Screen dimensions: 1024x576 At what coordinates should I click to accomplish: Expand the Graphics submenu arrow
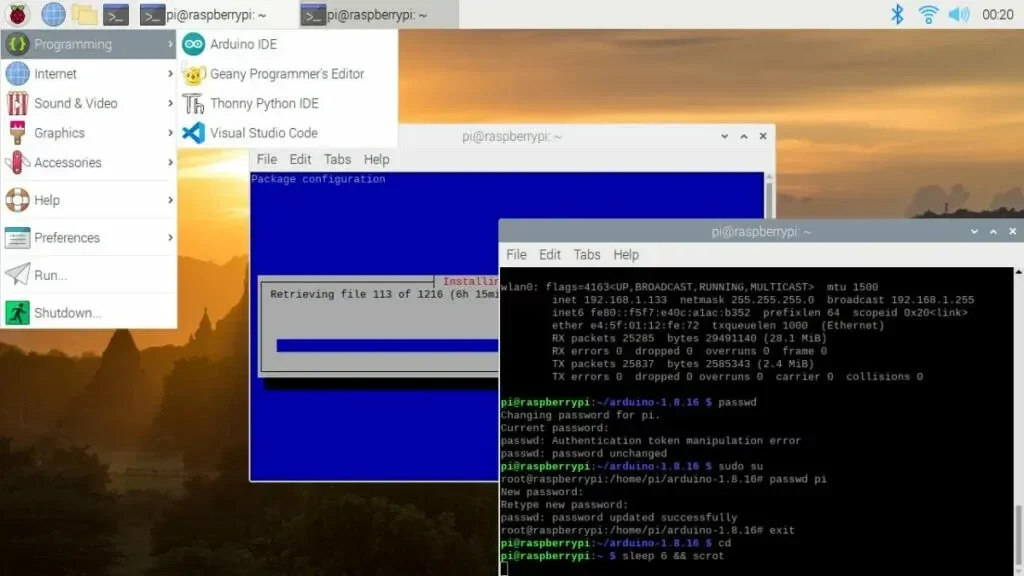(x=170, y=133)
